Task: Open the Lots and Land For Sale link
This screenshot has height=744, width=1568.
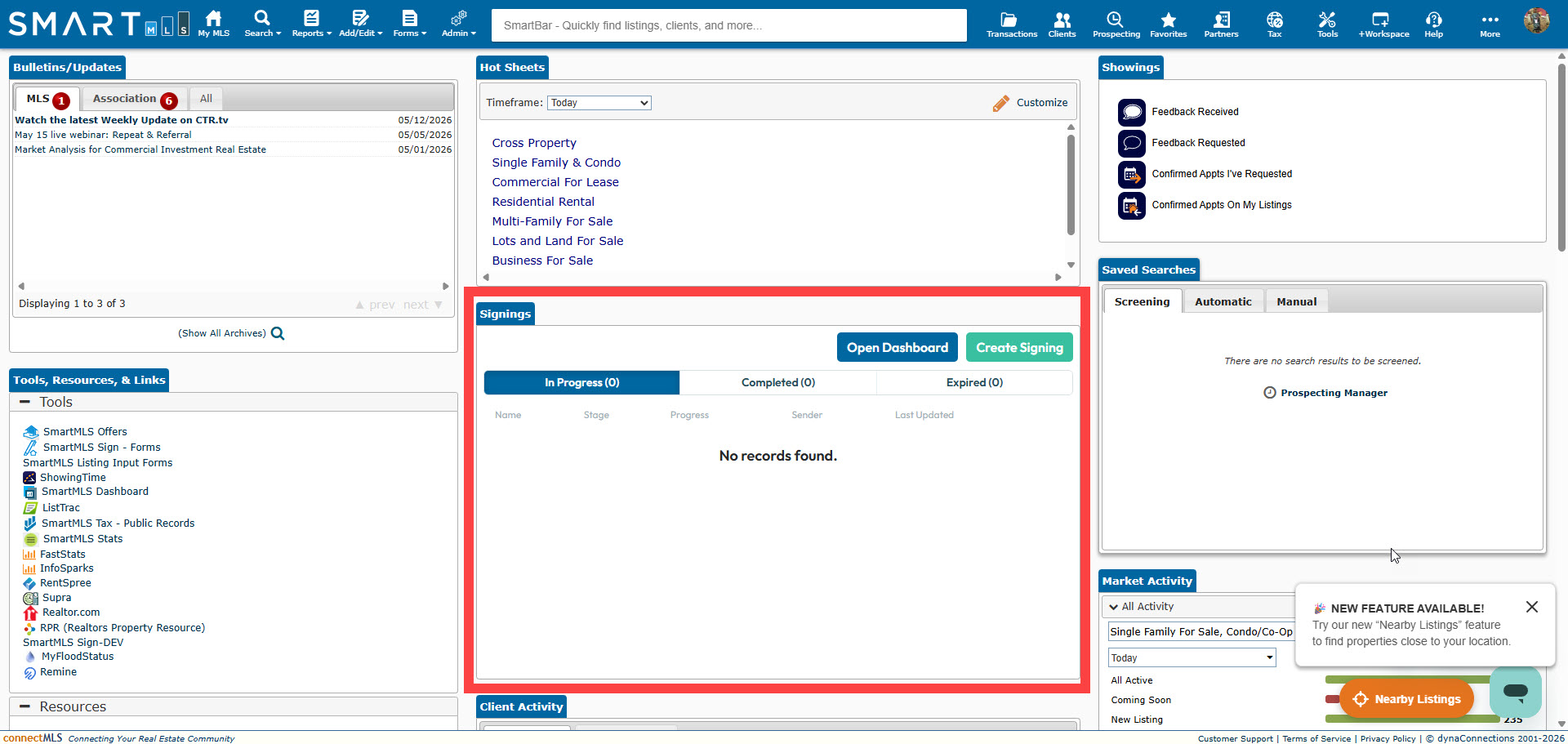Action: tap(558, 241)
